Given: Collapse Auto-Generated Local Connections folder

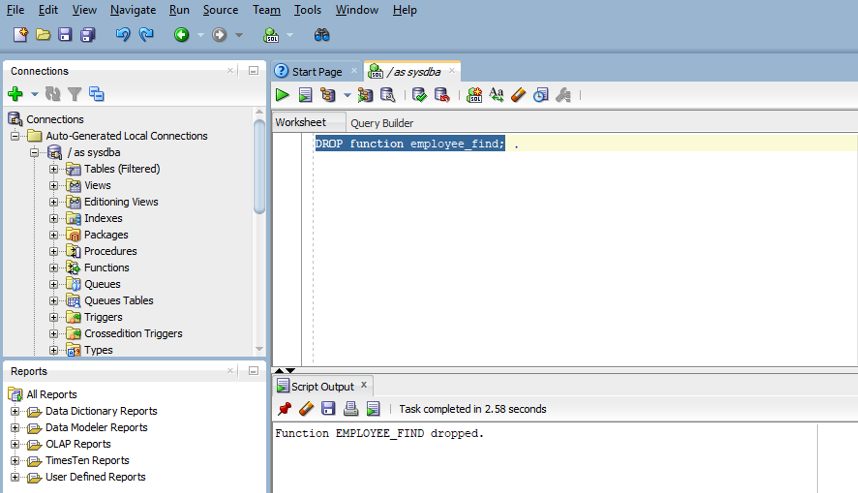Looking at the screenshot, I should (x=15, y=136).
